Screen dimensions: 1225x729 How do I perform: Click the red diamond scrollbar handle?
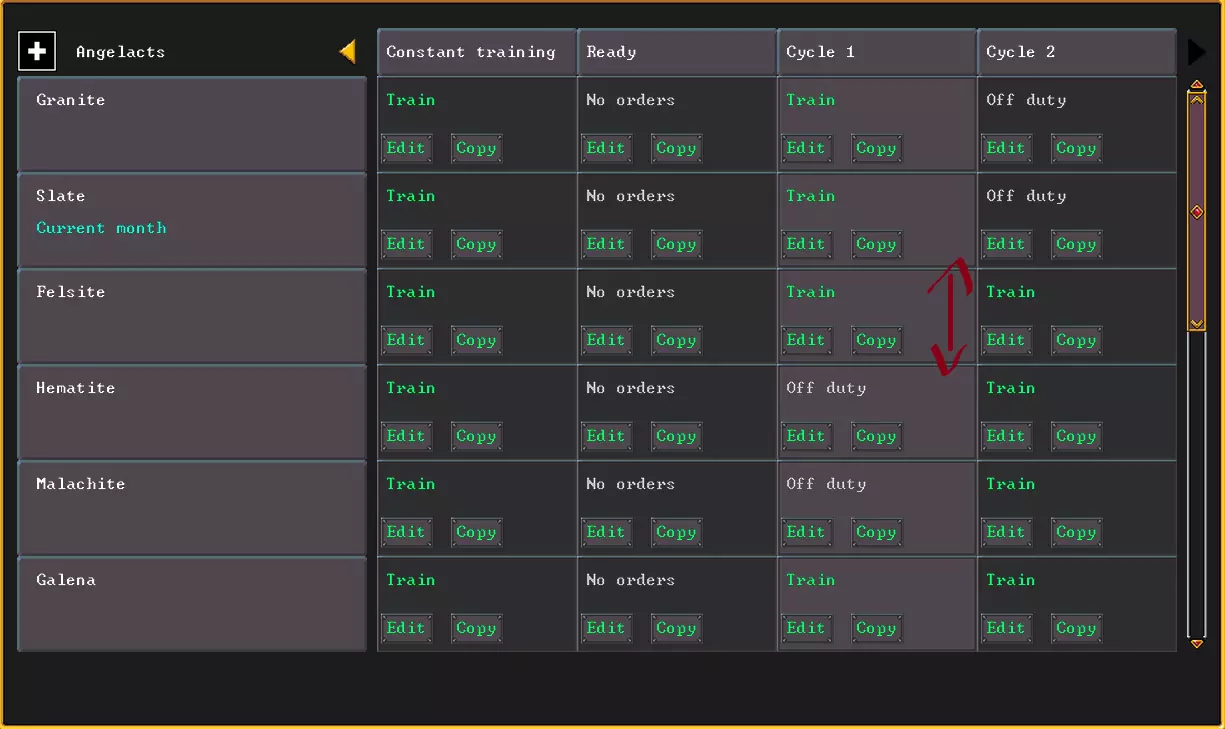click(x=1196, y=212)
